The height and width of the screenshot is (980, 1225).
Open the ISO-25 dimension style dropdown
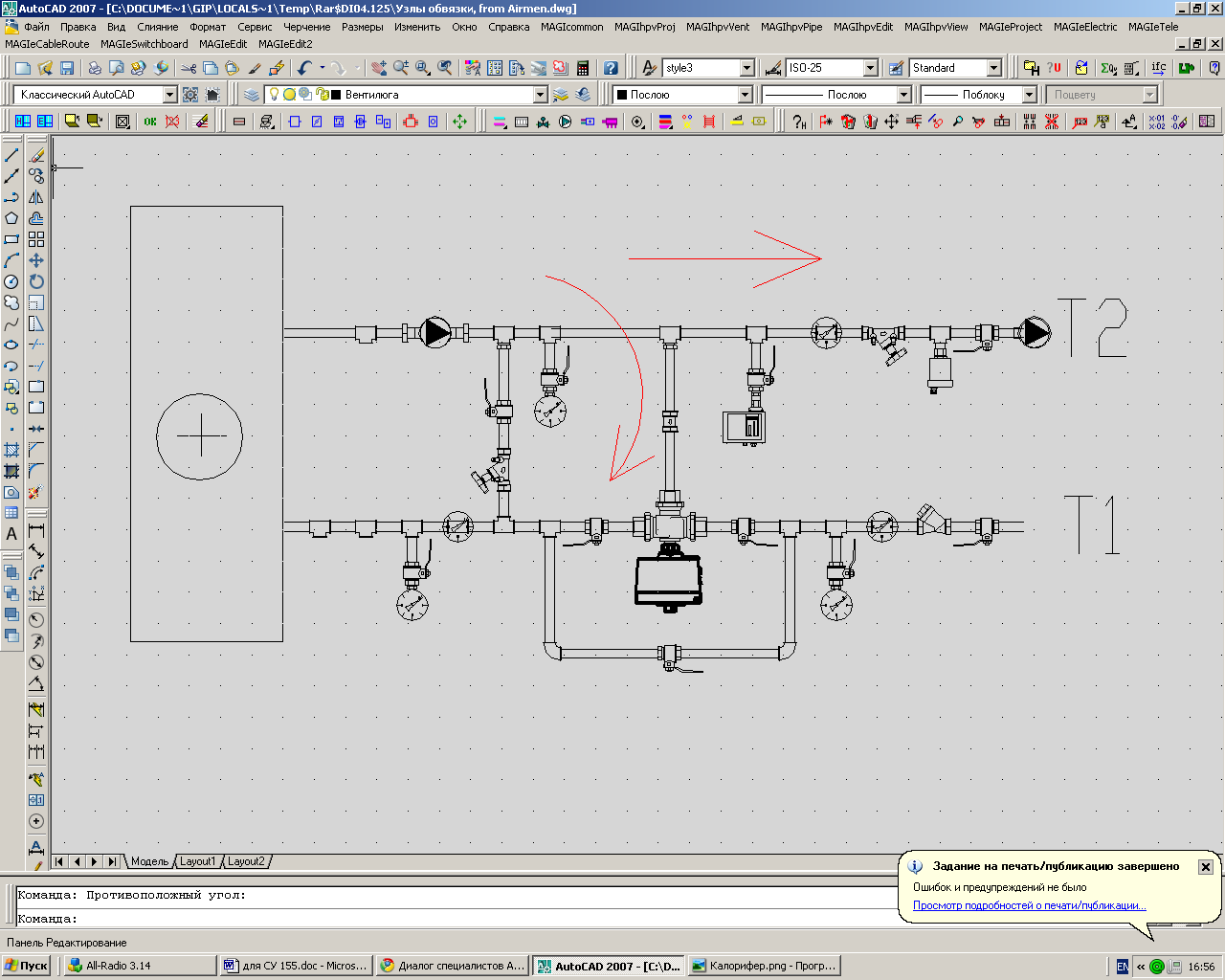pos(870,68)
